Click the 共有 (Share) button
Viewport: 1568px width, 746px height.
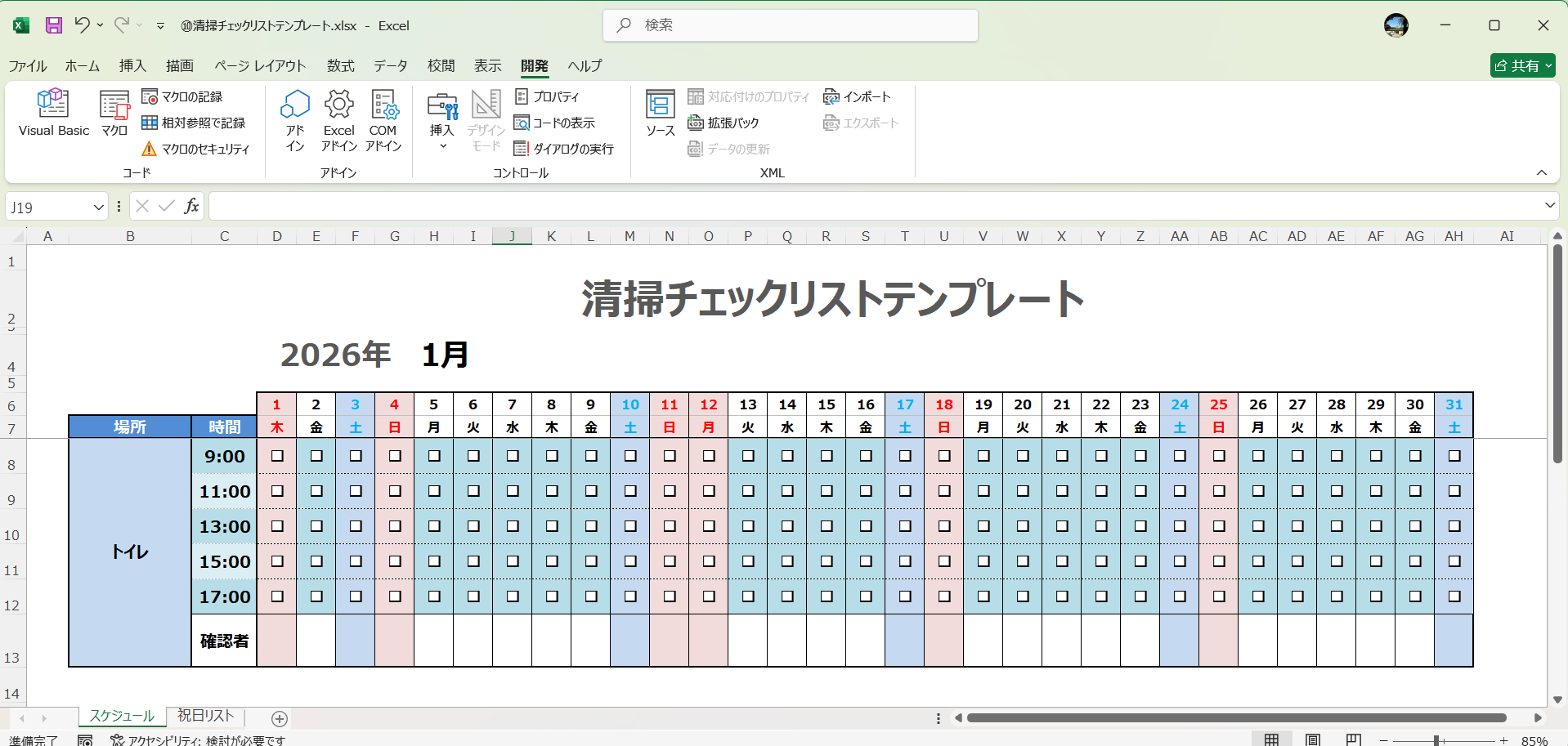(1521, 65)
